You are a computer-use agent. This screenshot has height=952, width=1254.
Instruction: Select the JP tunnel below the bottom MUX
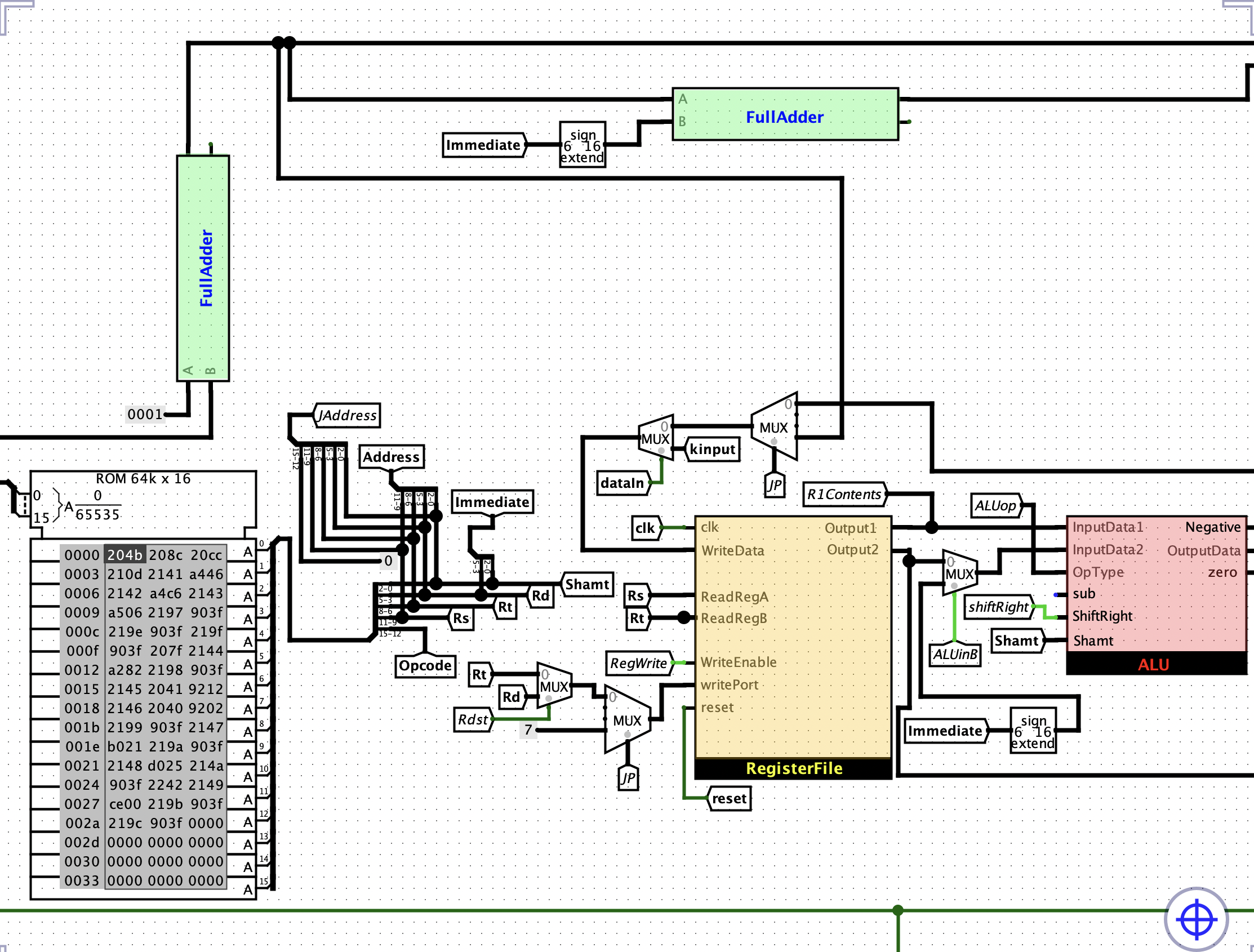[x=628, y=777]
